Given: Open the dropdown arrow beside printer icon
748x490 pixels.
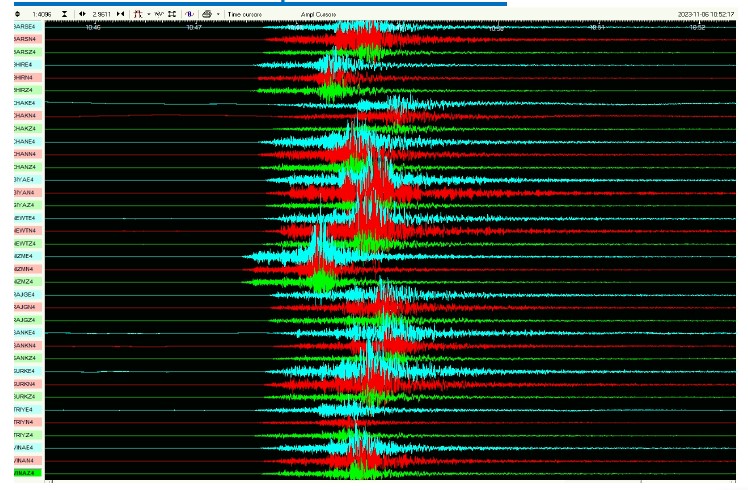Looking at the screenshot, I should pyautogui.click(x=217, y=14).
